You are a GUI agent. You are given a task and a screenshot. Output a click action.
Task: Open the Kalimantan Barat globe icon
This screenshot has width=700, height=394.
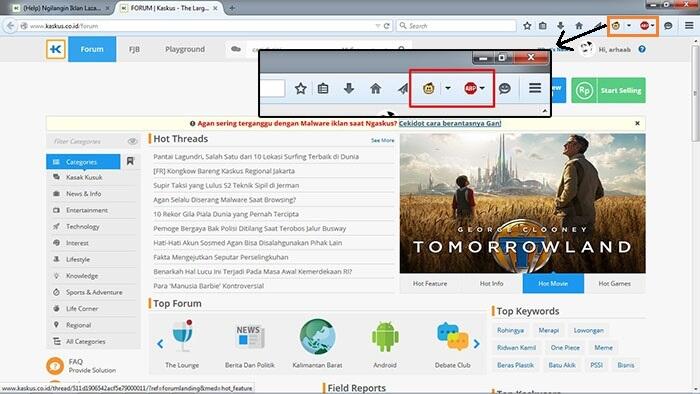point(317,336)
